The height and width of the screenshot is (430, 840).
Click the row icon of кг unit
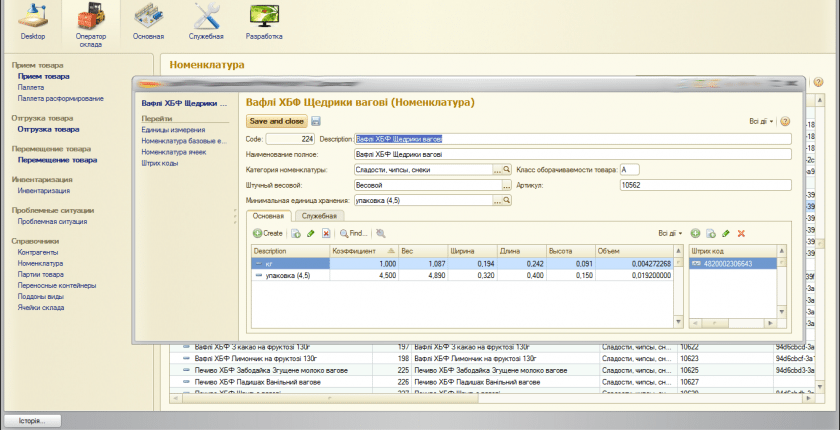(259, 263)
